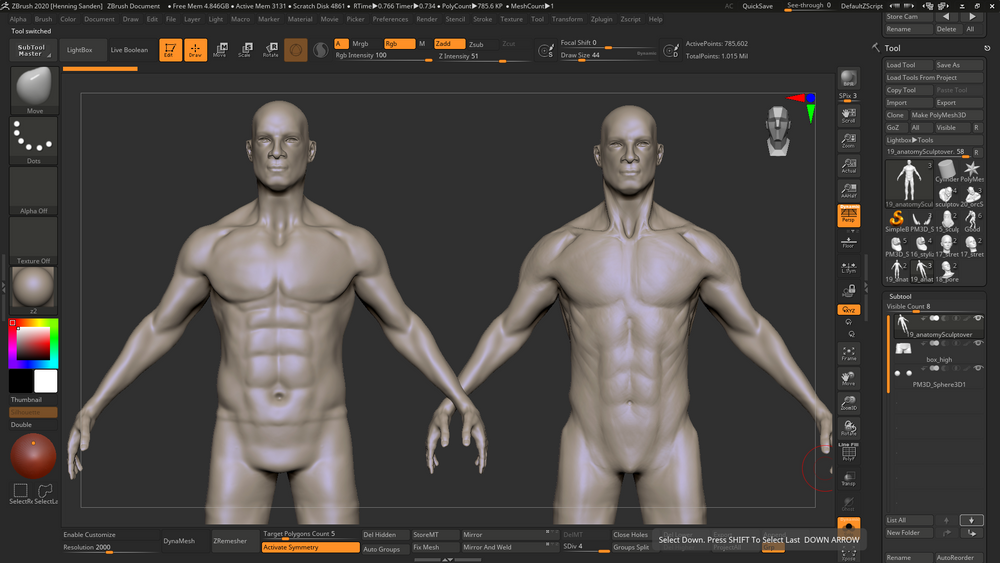Adjust the Z Intensity slider
This screenshot has width=1000, height=563.
[x=483, y=57]
